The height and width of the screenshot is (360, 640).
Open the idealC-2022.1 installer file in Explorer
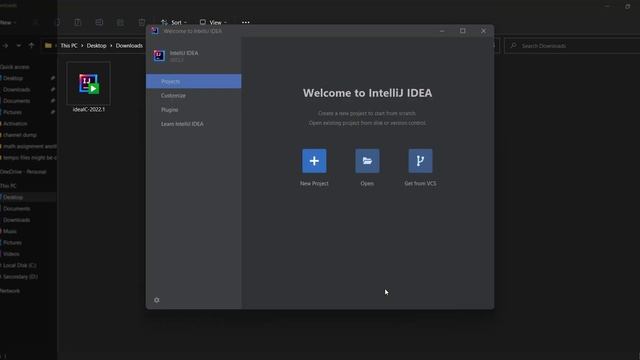89,88
